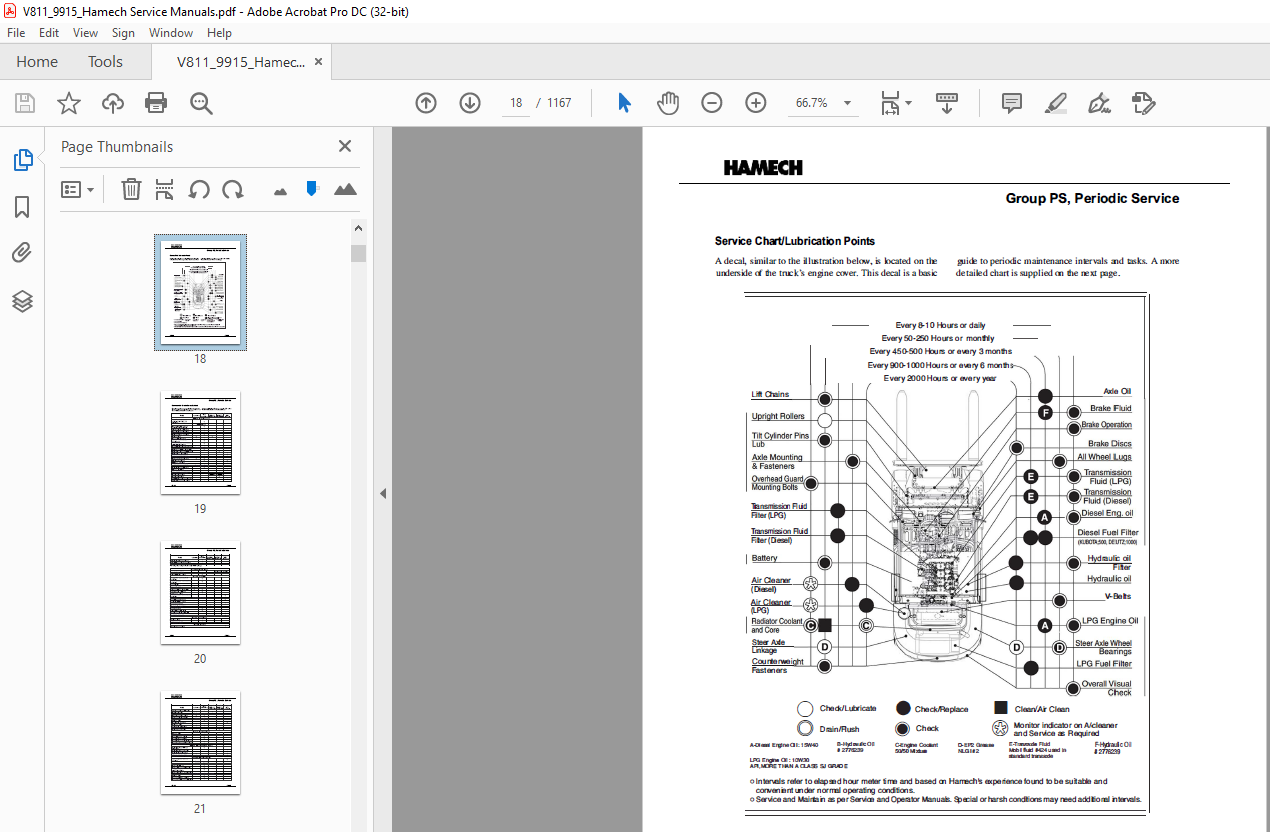Select page 20 thumbnail

(200, 593)
